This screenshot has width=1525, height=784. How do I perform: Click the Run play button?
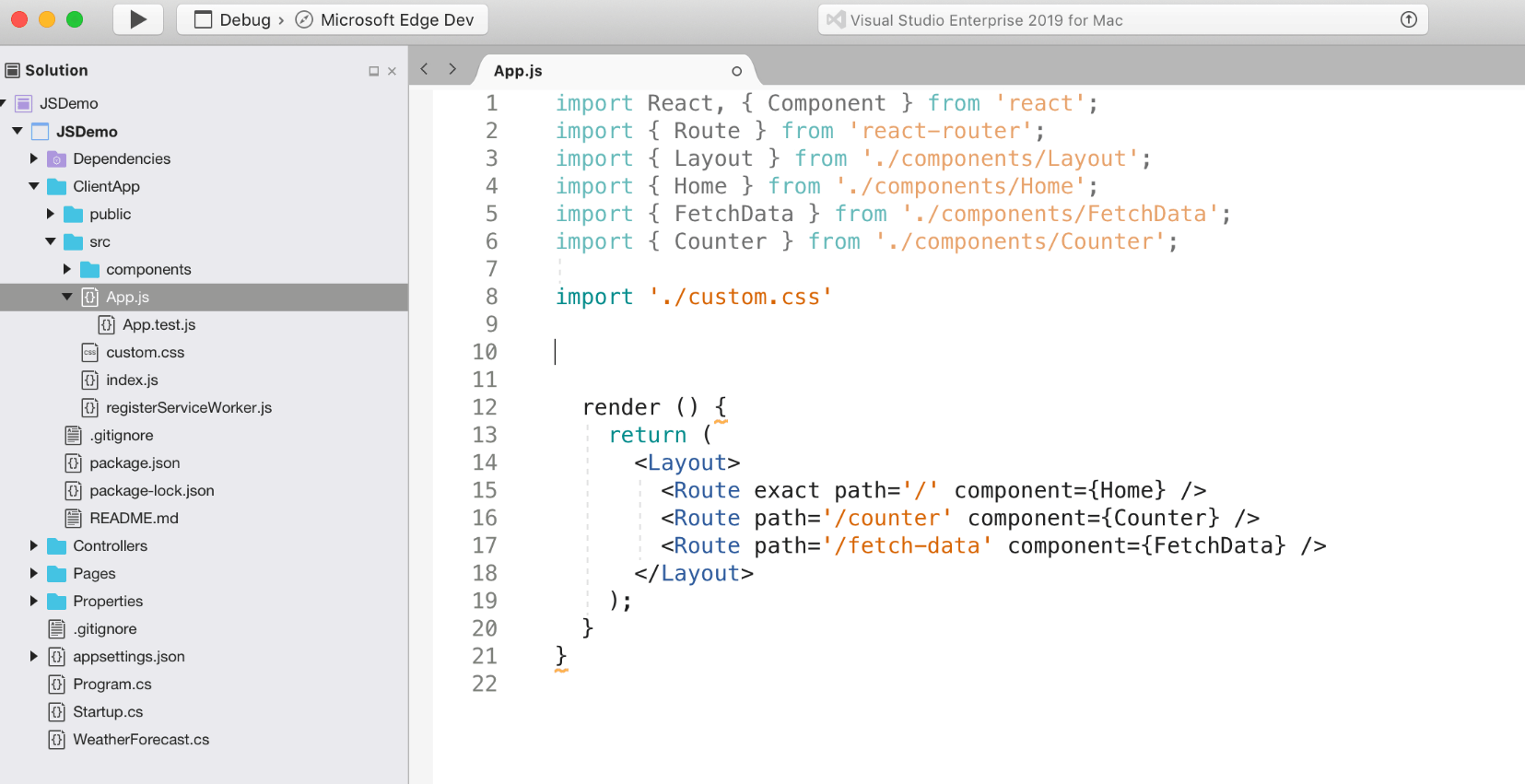click(138, 19)
